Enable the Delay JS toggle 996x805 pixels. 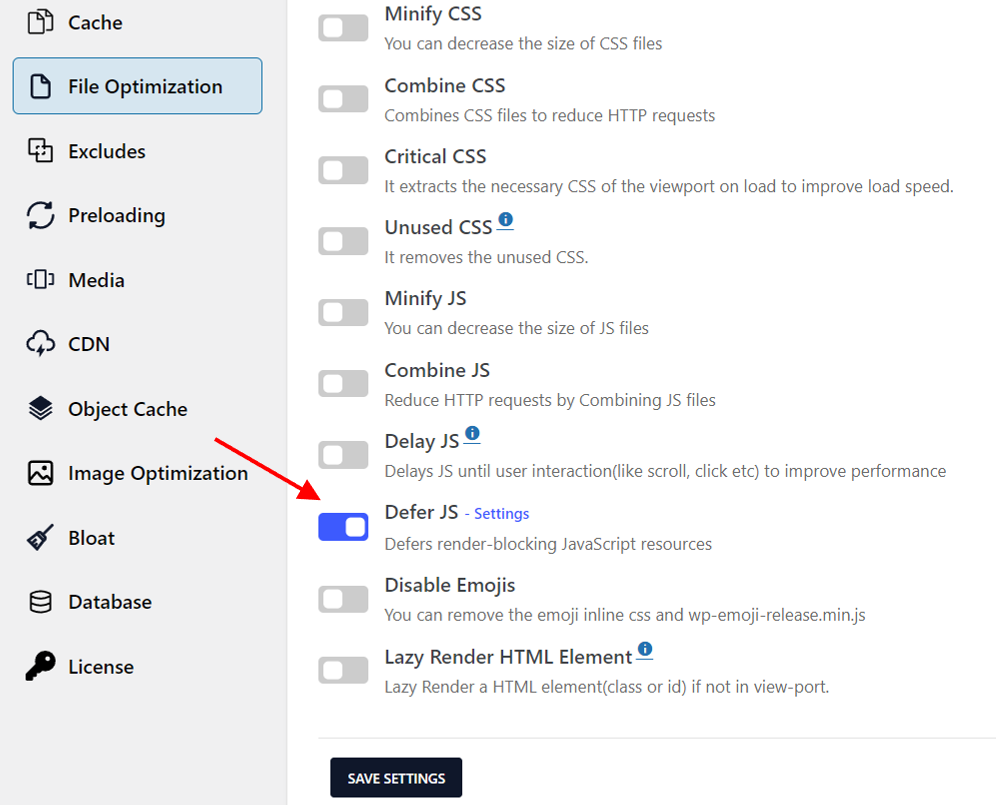point(343,455)
